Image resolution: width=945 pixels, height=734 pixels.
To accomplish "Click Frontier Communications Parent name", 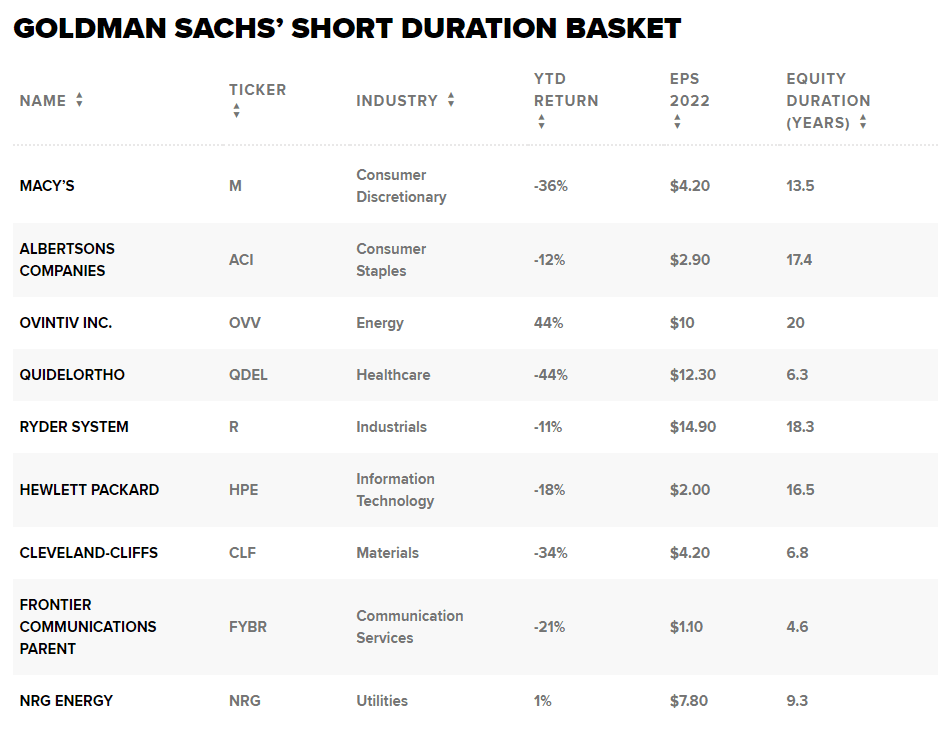I will (x=88, y=627).
